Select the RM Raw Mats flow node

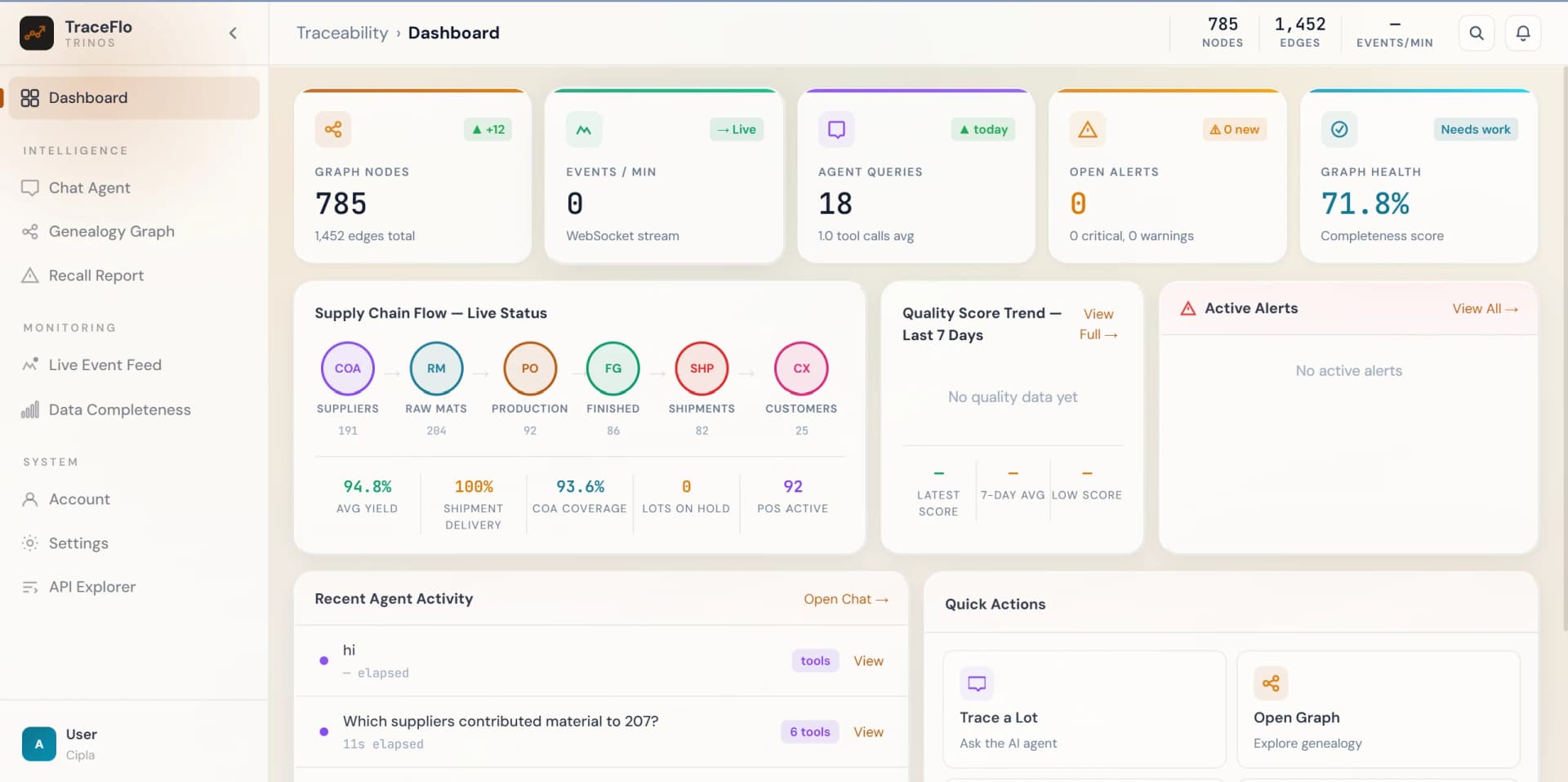pyautogui.click(x=436, y=368)
